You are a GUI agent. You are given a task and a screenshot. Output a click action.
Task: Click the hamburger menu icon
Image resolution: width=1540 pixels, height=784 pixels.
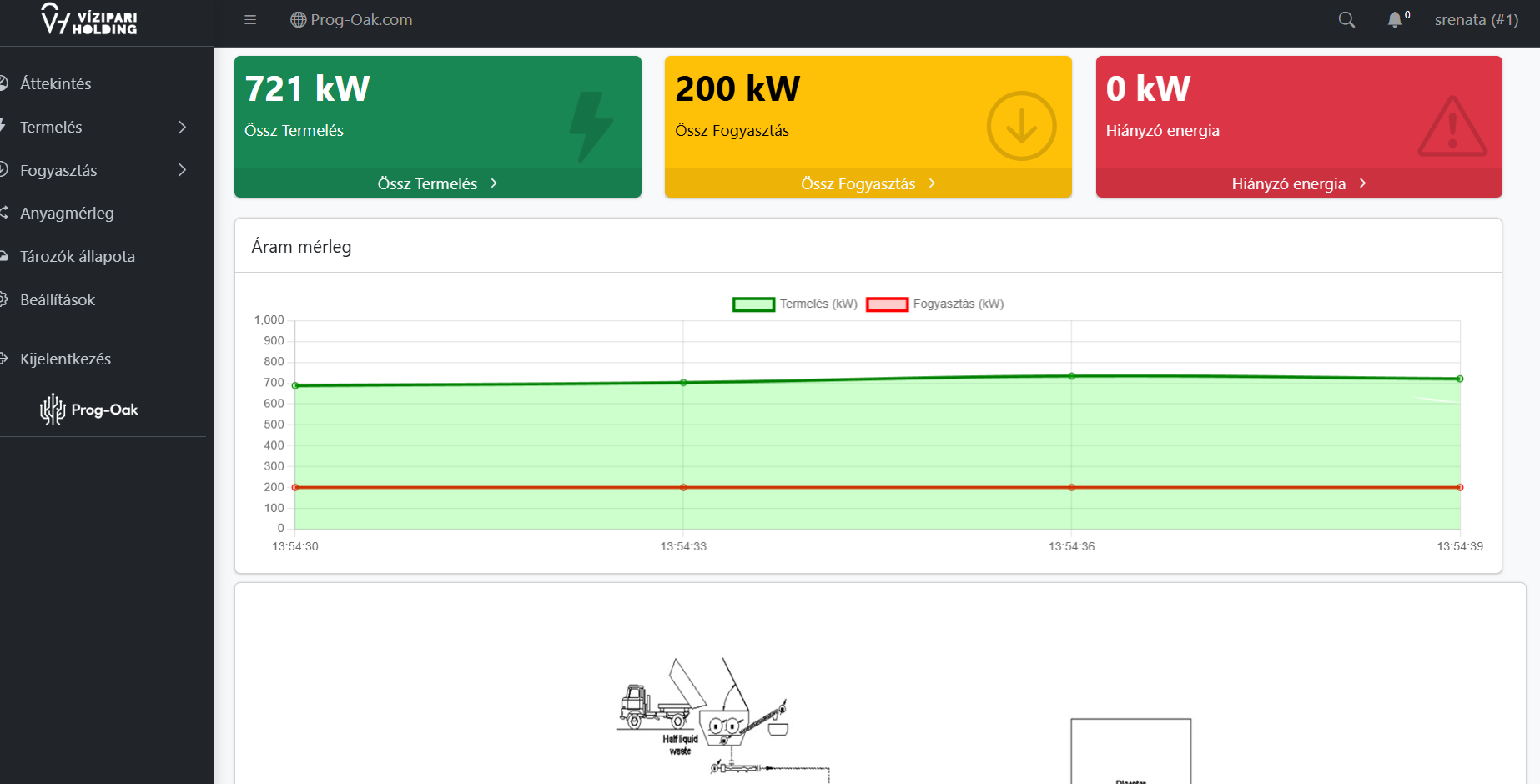tap(249, 20)
